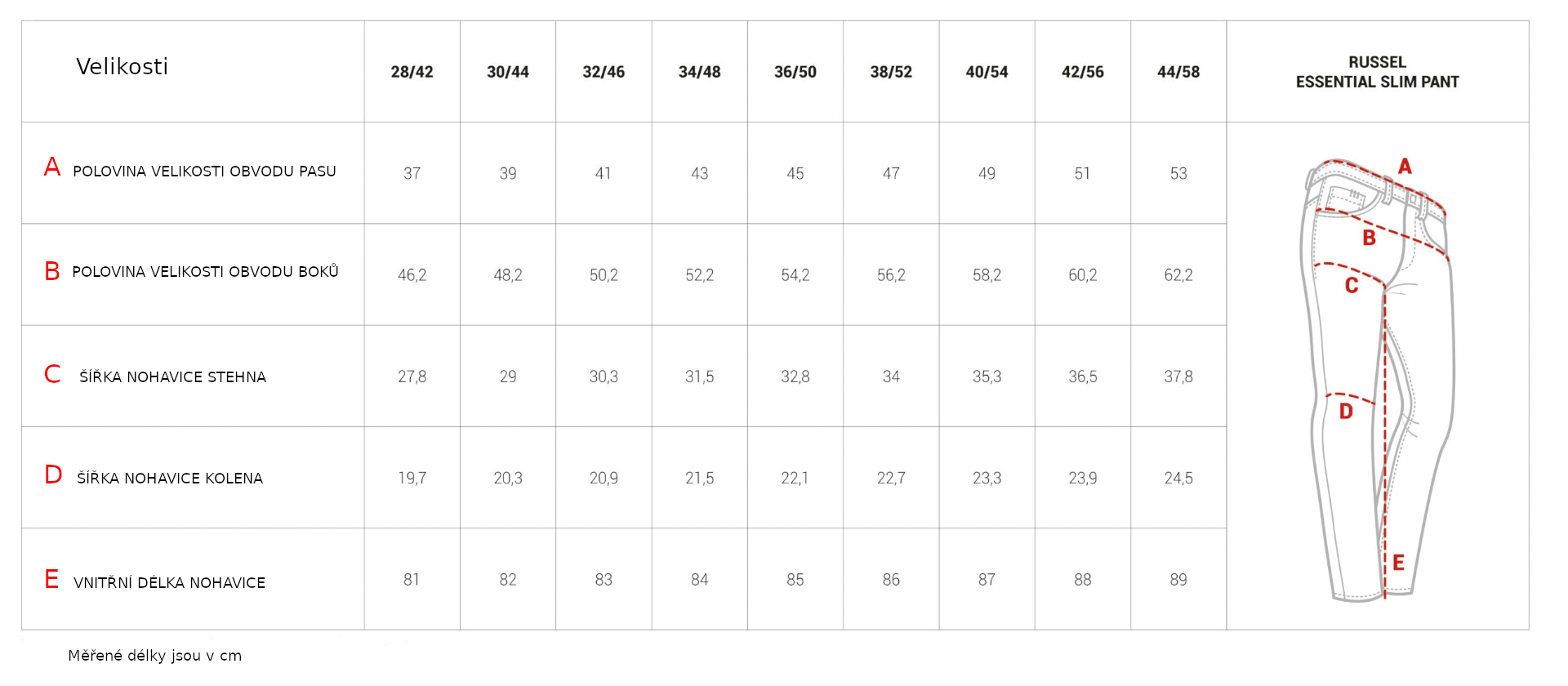Click the red letter E row marker
Image resolution: width=1568 pixels, height=686 pixels.
coord(51,579)
